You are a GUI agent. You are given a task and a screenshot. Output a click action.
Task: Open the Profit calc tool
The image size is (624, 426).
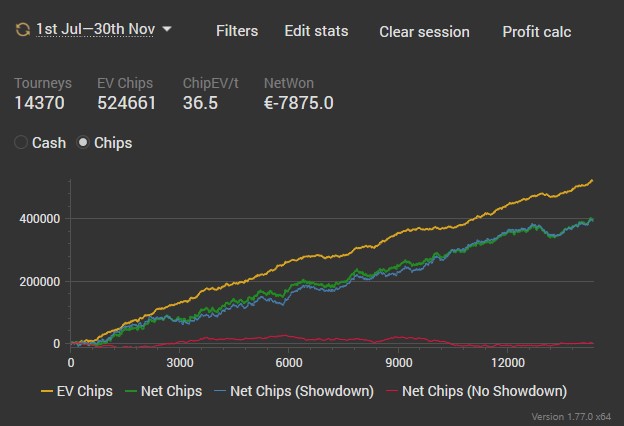(536, 32)
